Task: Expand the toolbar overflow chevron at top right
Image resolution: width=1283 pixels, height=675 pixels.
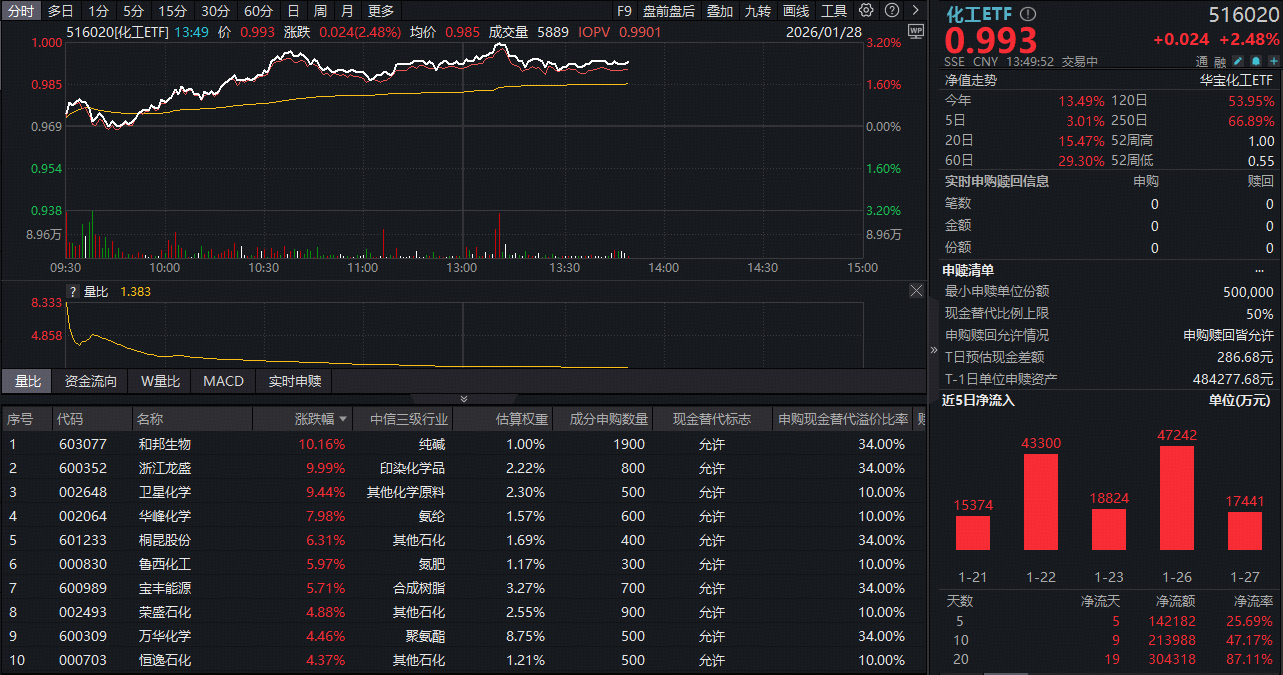Action: pyautogui.click(x=915, y=12)
